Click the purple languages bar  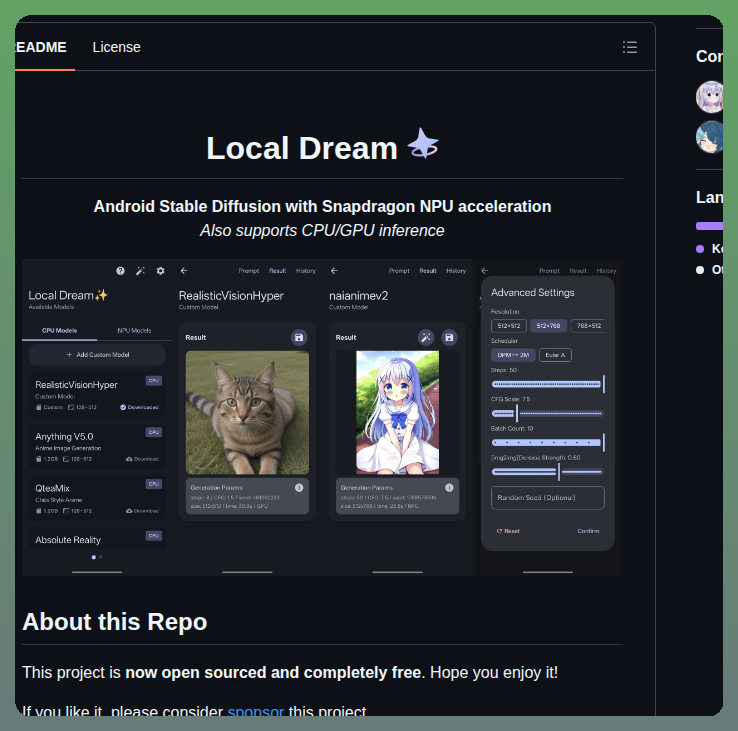709,226
